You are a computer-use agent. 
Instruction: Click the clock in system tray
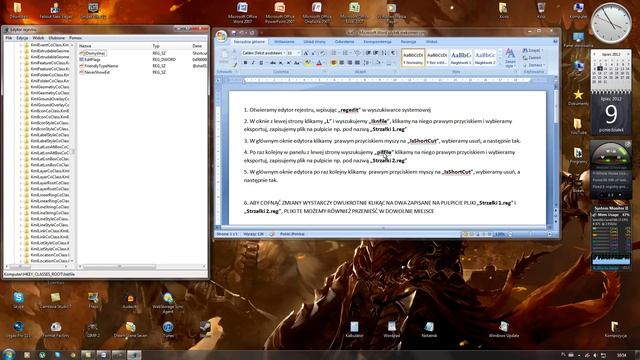click(x=621, y=356)
